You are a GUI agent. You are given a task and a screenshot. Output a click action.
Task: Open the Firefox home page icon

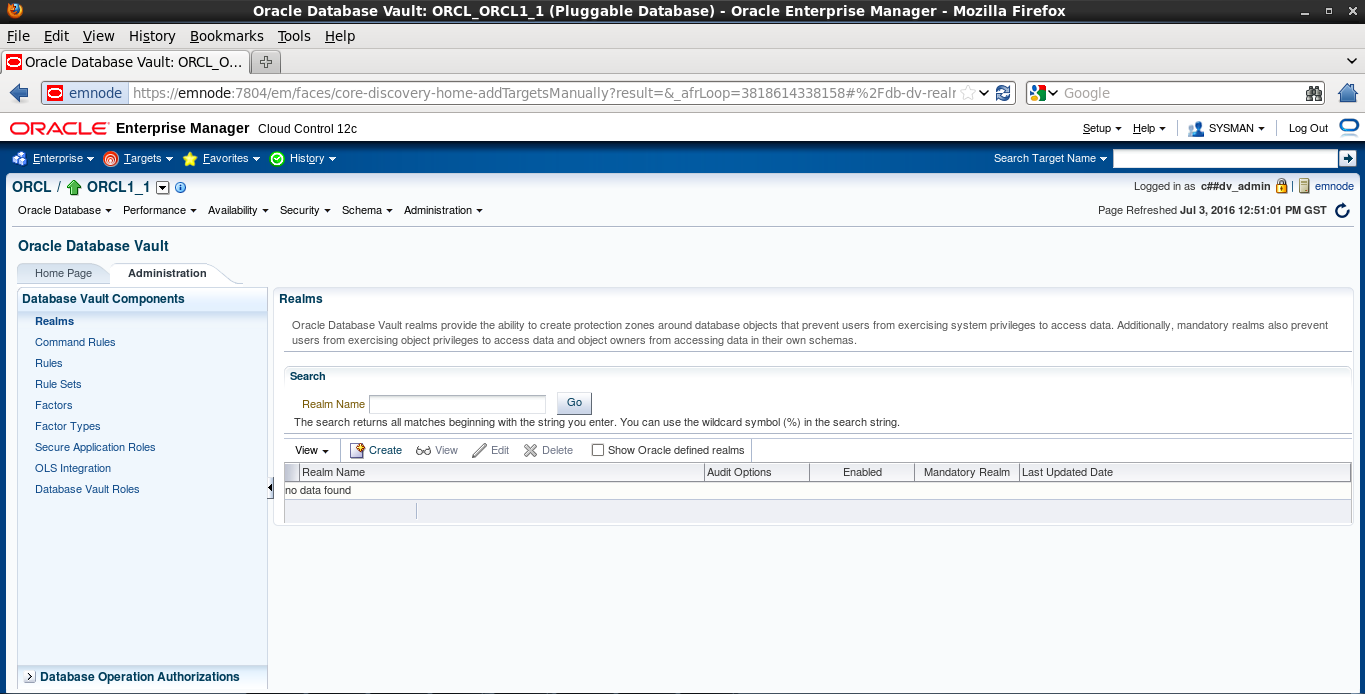1347,93
